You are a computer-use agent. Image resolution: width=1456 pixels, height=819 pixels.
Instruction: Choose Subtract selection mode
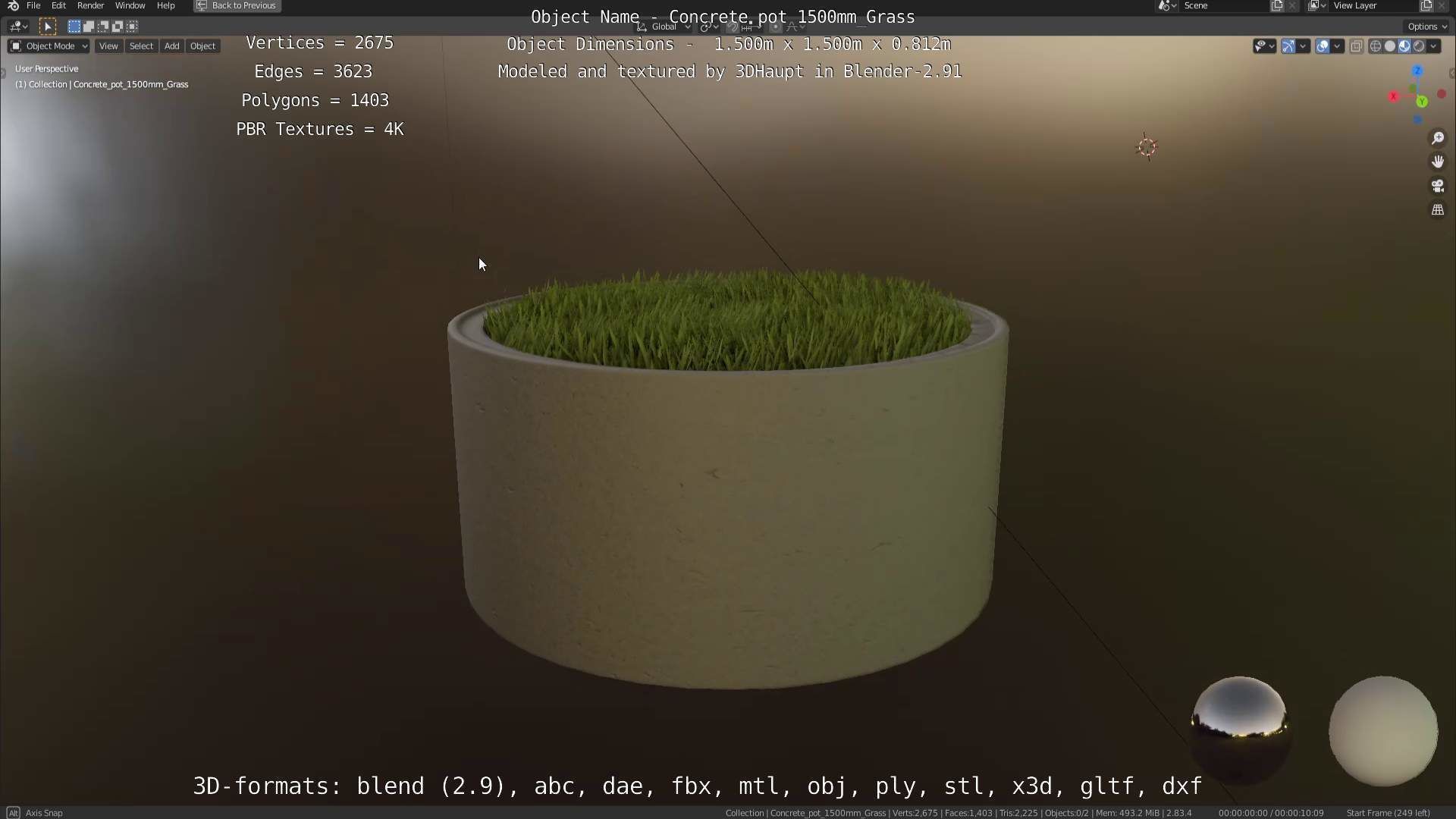click(102, 27)
